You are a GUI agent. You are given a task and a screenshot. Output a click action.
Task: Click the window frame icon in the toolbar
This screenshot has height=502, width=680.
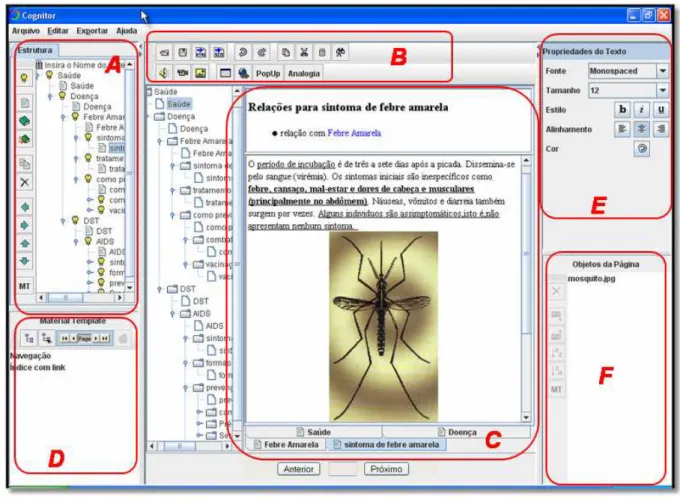point(225,73)
